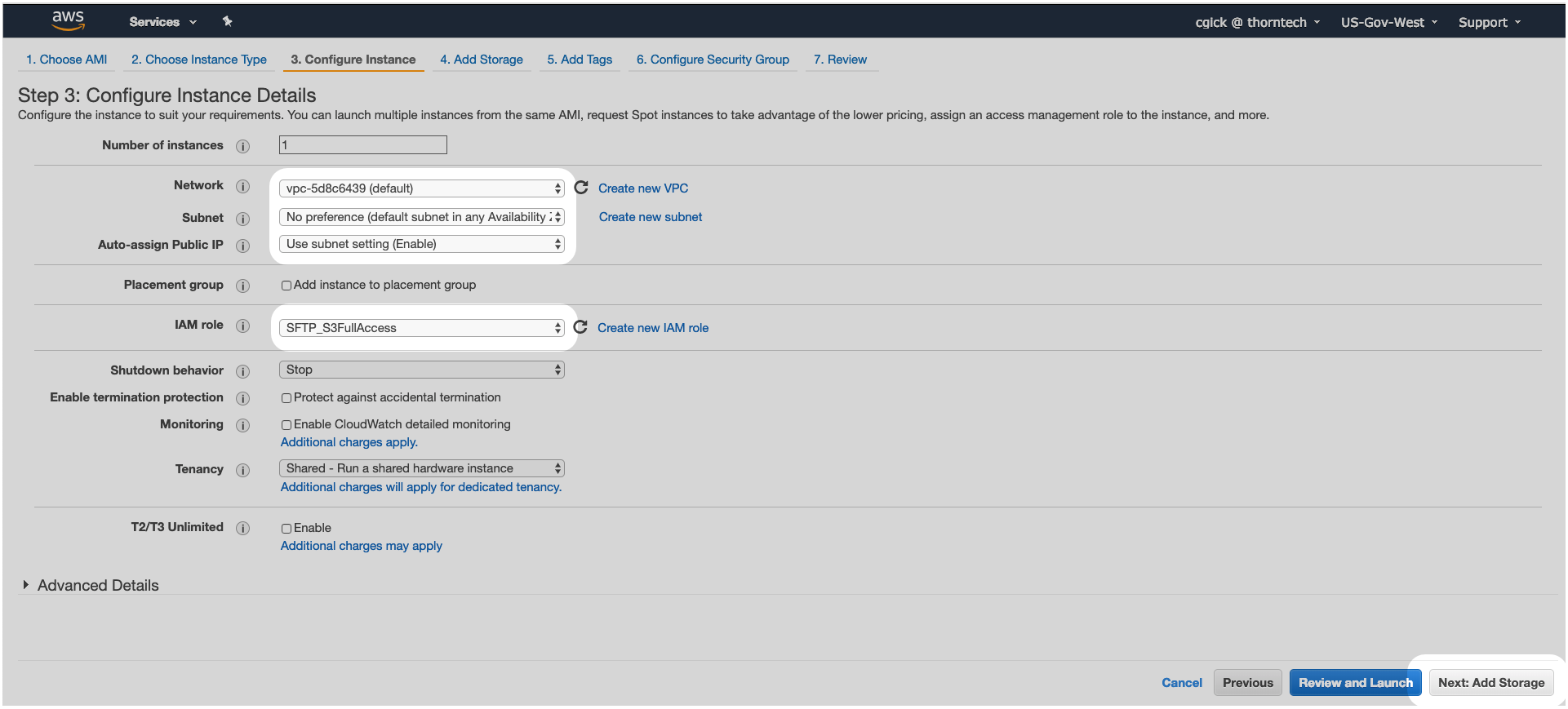This screenshot has width=1568, height=709.
Task: Show info for Number of instances
Action: [242, 146]
